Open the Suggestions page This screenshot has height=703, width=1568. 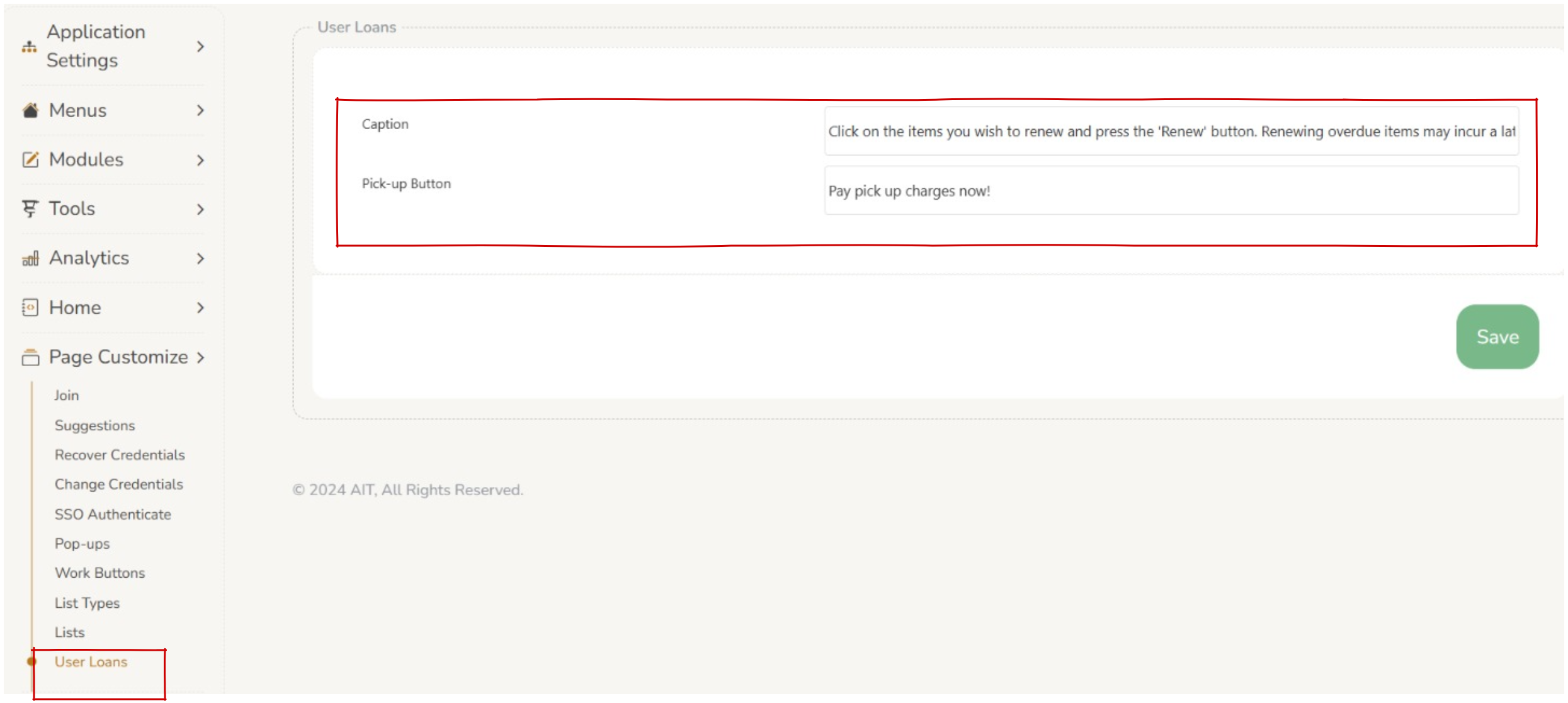94,425
